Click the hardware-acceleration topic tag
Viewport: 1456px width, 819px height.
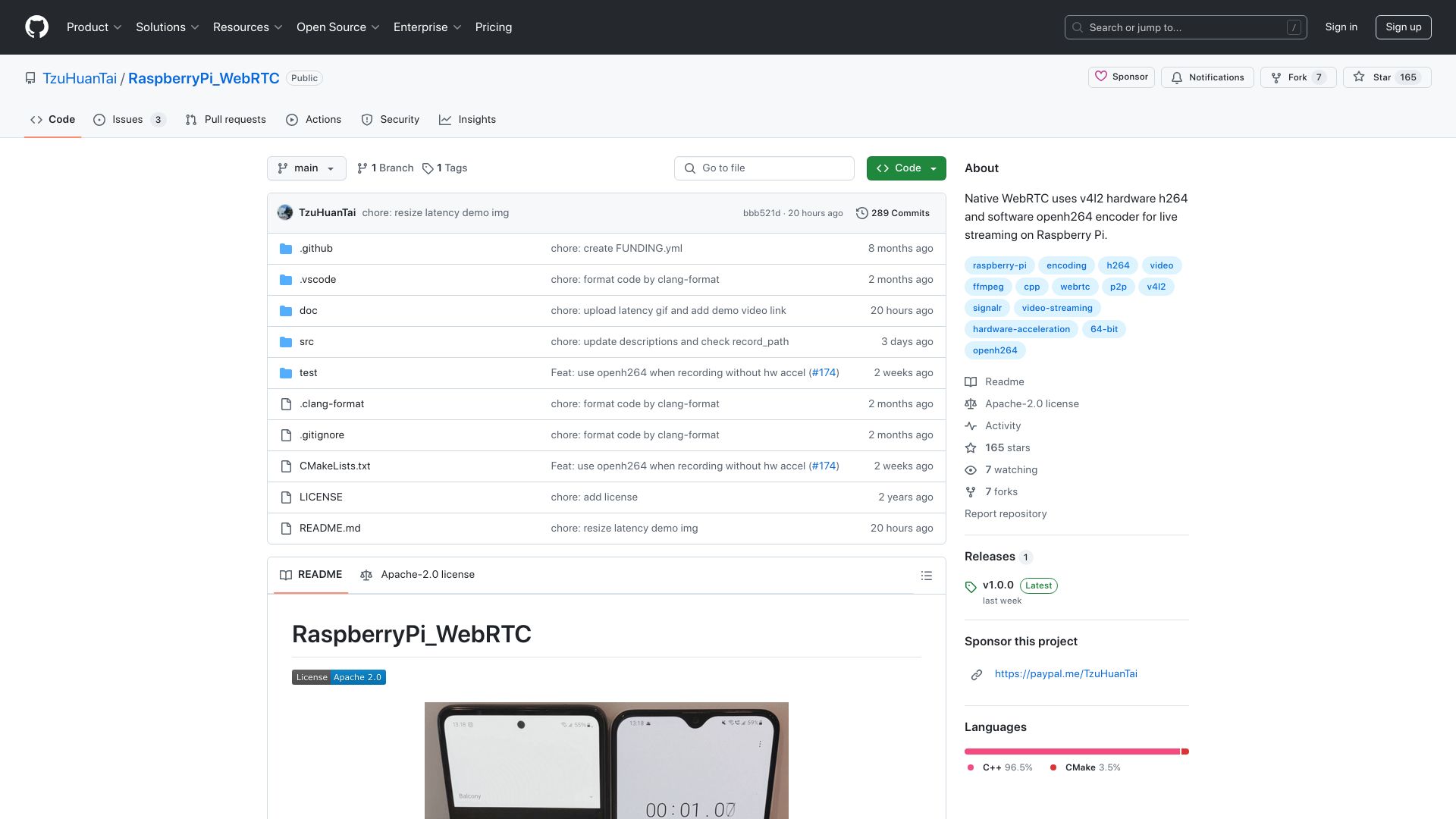click(1021, 330)
